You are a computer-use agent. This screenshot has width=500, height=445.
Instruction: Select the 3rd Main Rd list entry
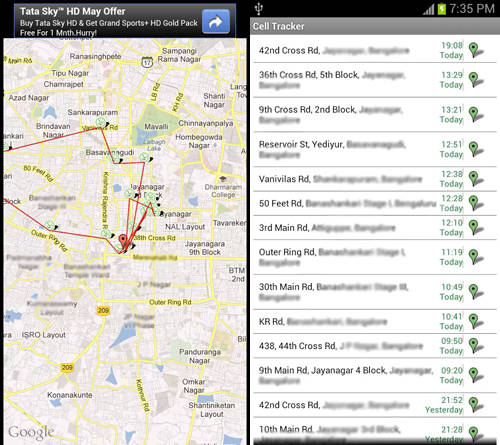pyautogui.click(x=375, y=227)
